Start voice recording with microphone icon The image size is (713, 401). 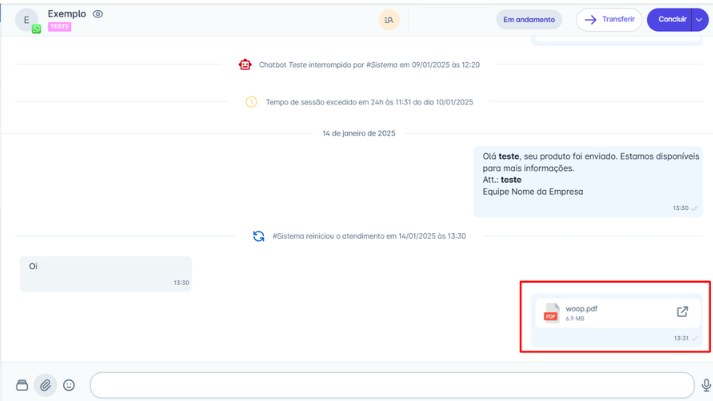coord(706,385)
